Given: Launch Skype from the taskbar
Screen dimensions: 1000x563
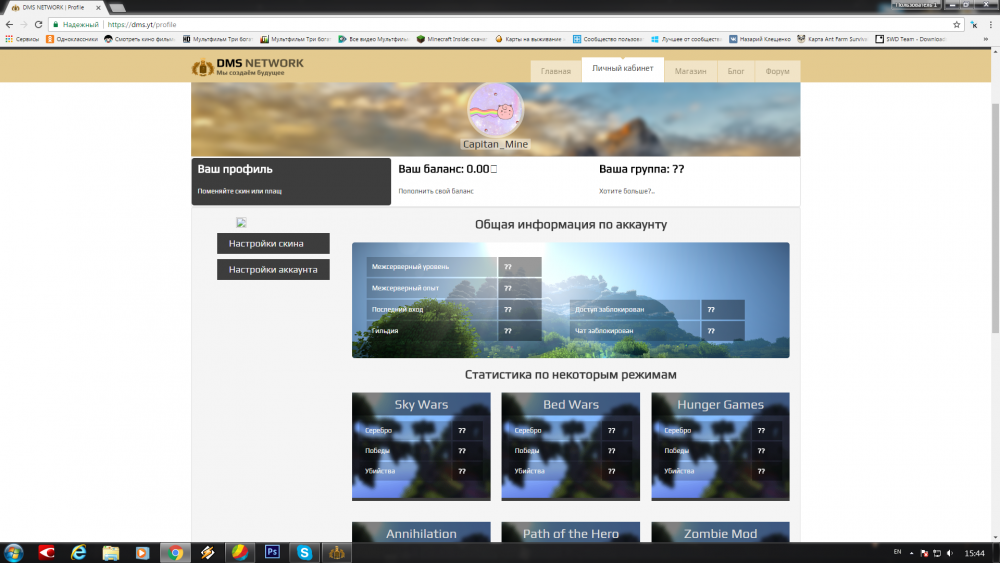Looking at the screenshot, I should 303,551.
